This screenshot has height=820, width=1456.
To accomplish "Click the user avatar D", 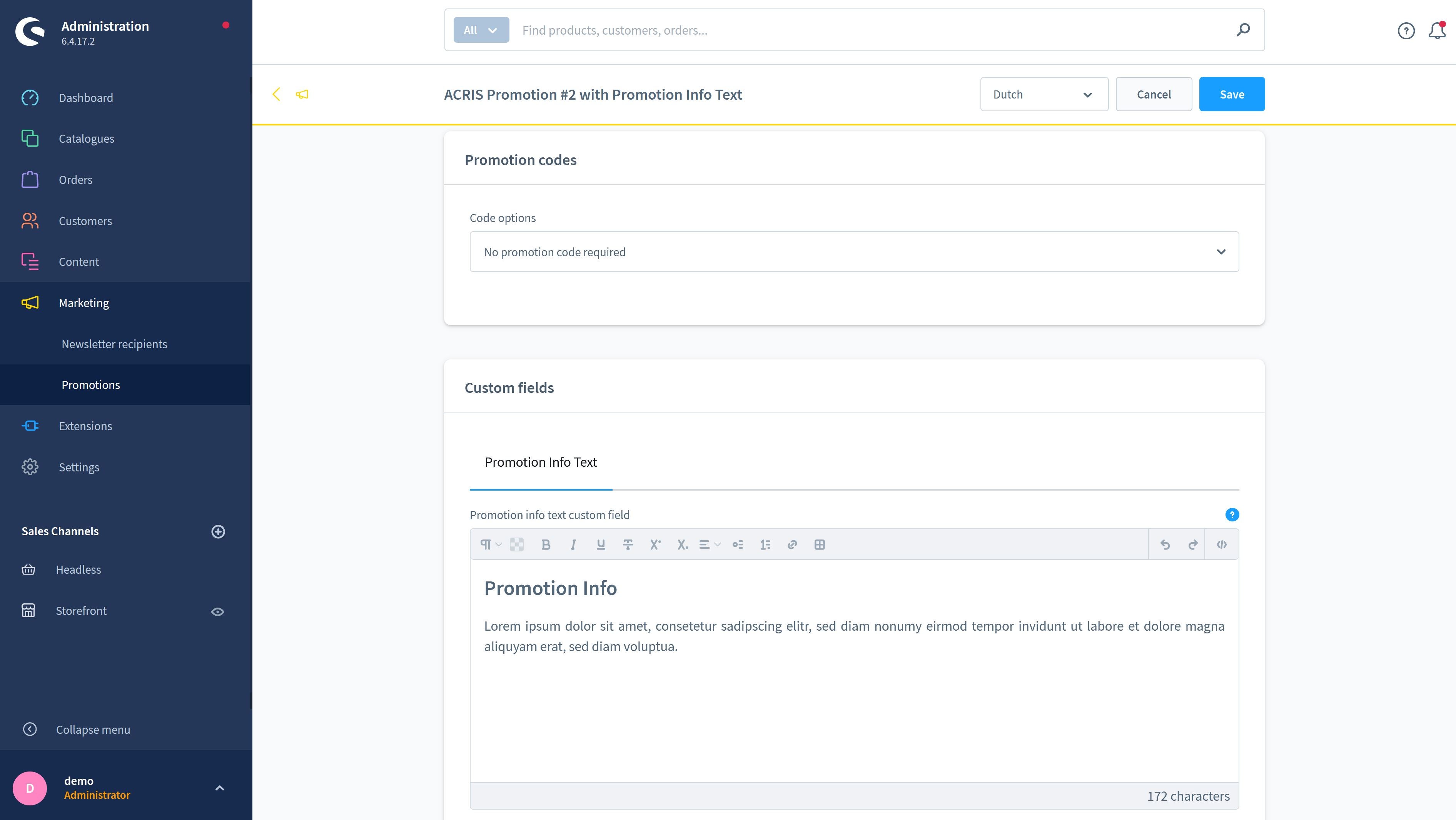I will point(30,788).
